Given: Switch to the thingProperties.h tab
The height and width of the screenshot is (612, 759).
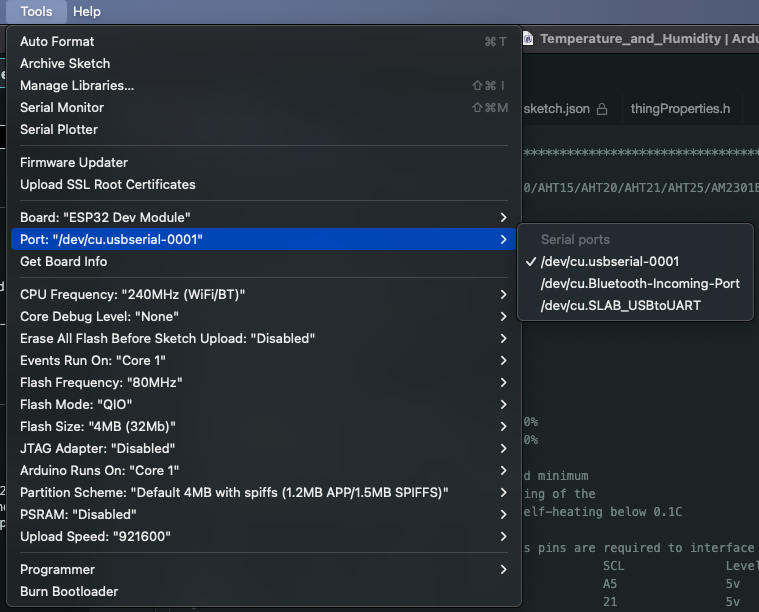Looking at the screenshot, I should pyautogui.click(x=680, y=109).
